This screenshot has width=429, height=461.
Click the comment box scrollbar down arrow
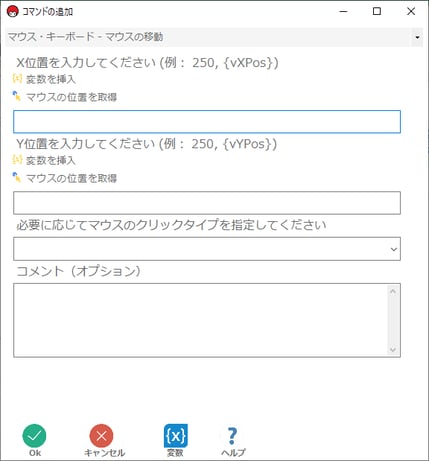(x=393, y=349)
